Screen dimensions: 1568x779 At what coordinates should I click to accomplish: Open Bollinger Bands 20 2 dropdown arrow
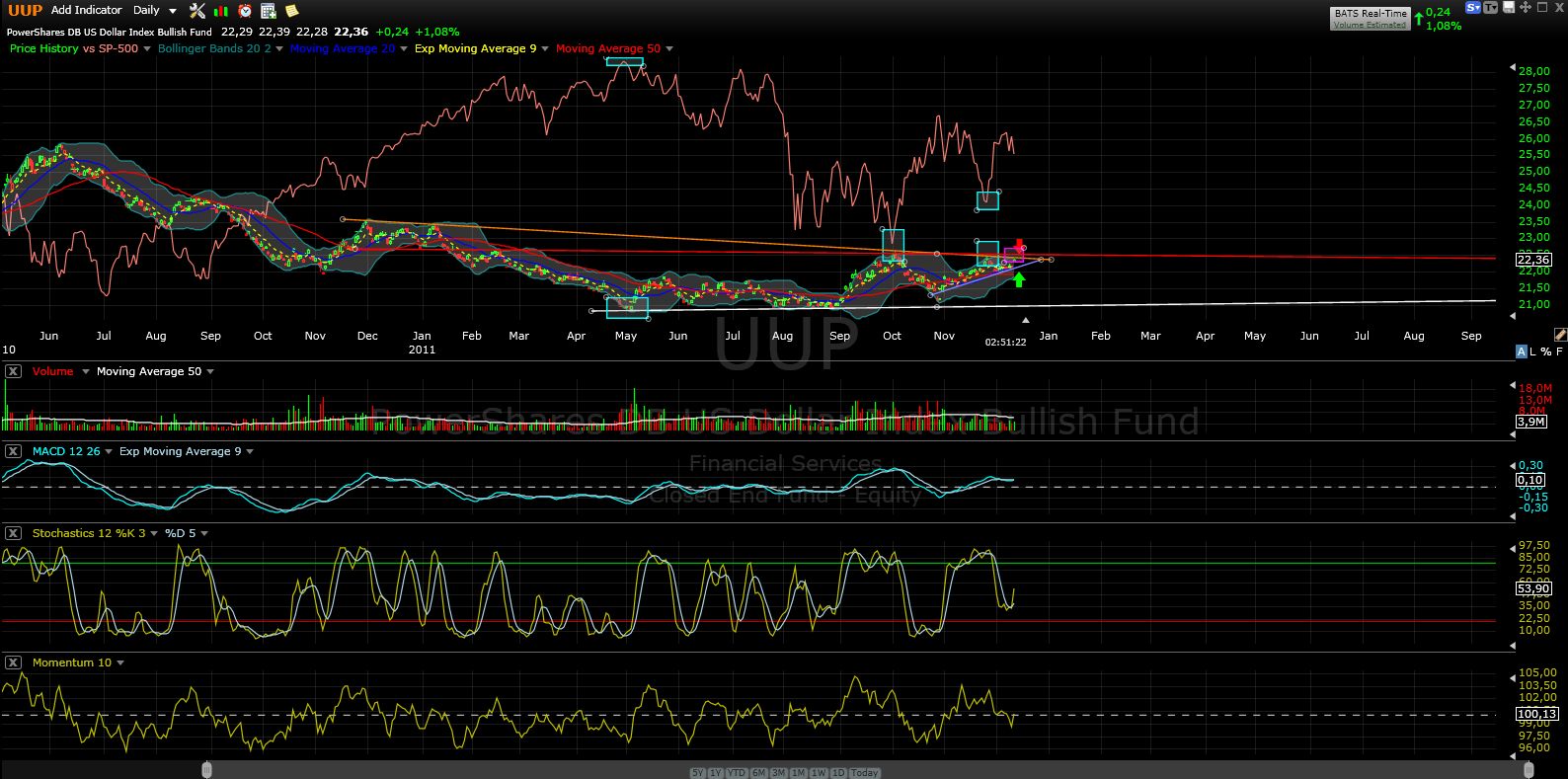tap(279, 48)
